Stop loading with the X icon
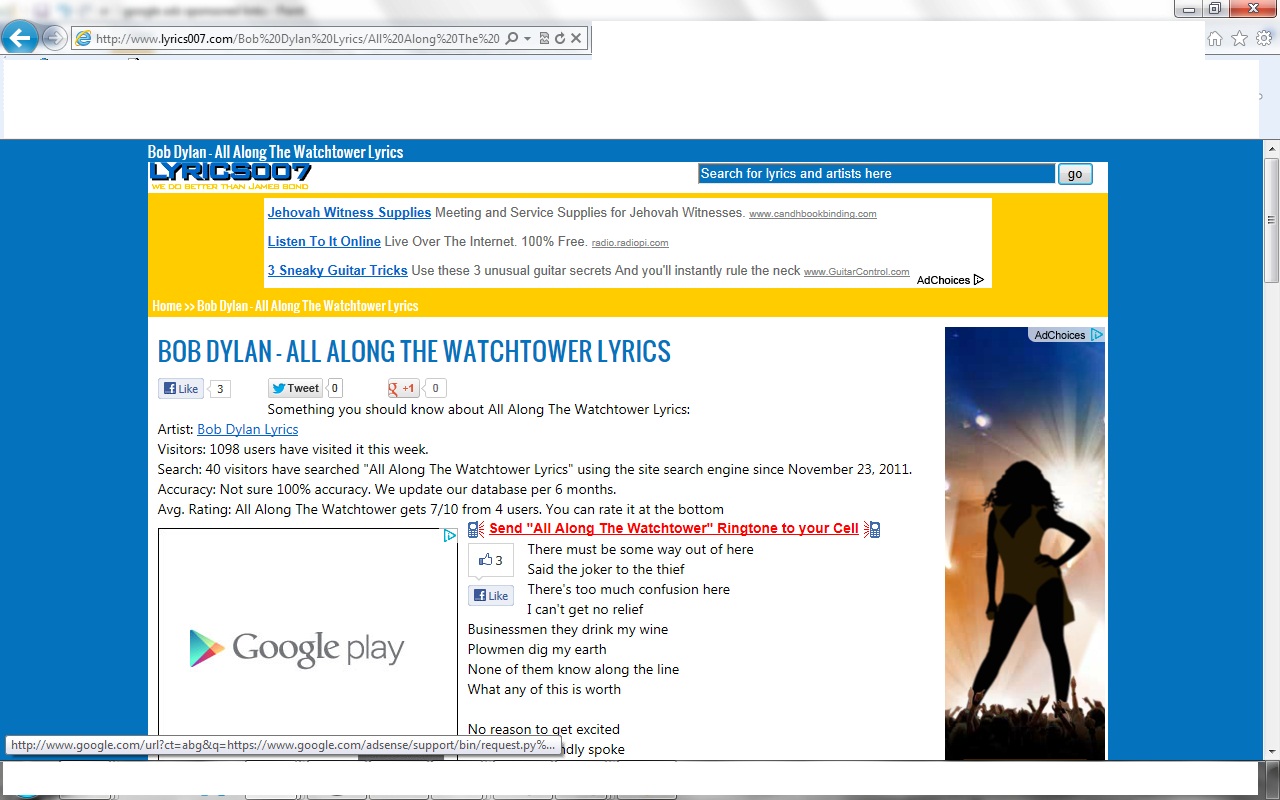1280x800 pixels. pos(576,39)
